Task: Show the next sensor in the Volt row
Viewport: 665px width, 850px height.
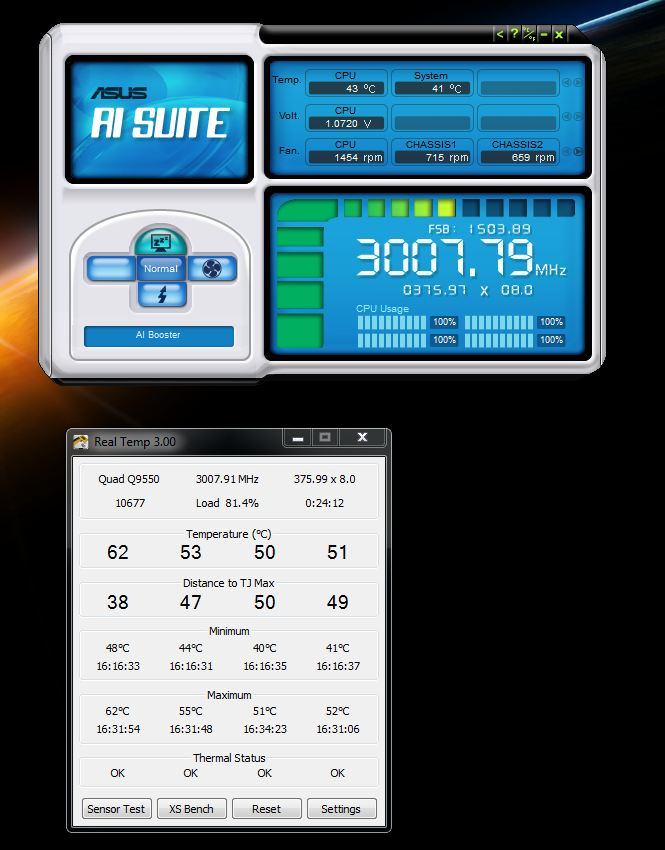Action: (578, 117)
